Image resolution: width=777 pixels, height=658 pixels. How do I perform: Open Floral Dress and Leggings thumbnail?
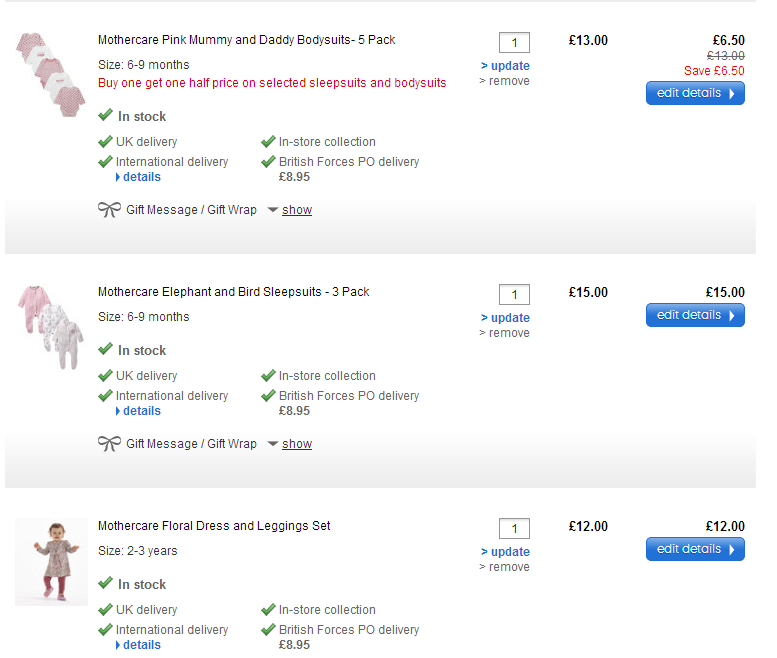click(x=51, y=562)
